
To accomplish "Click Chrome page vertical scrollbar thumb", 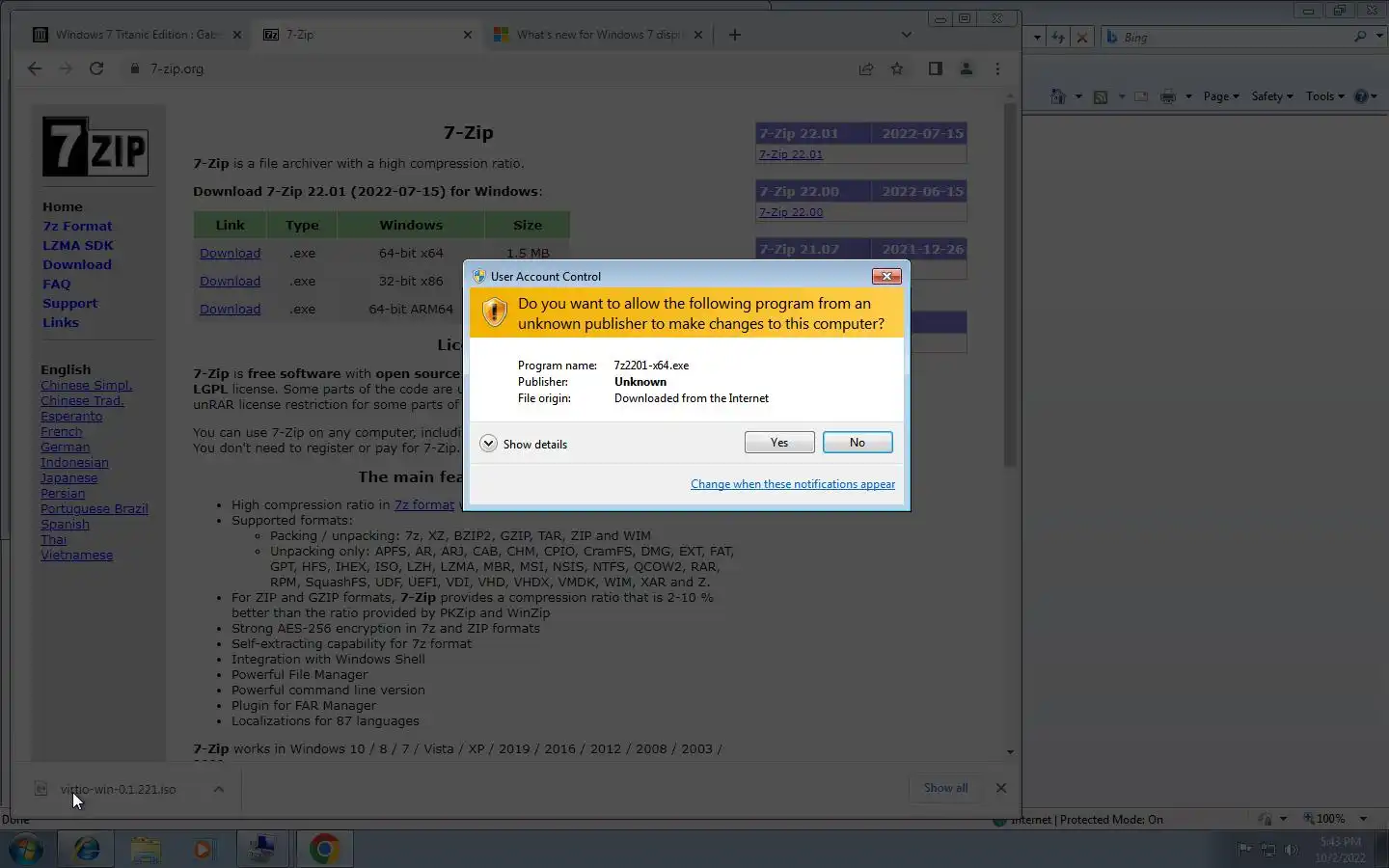I will 1010,285.
